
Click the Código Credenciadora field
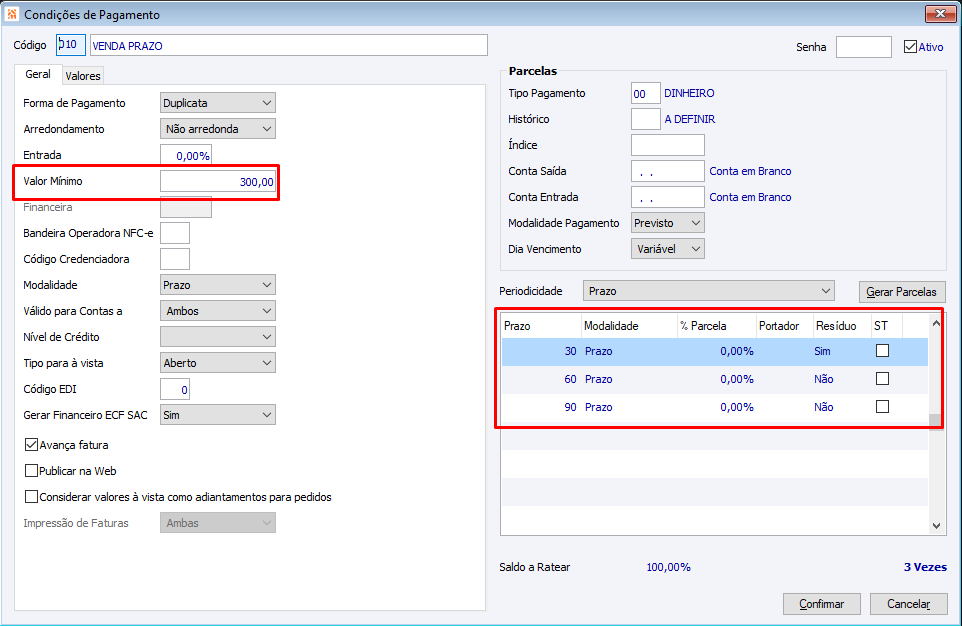click(175, 259)
